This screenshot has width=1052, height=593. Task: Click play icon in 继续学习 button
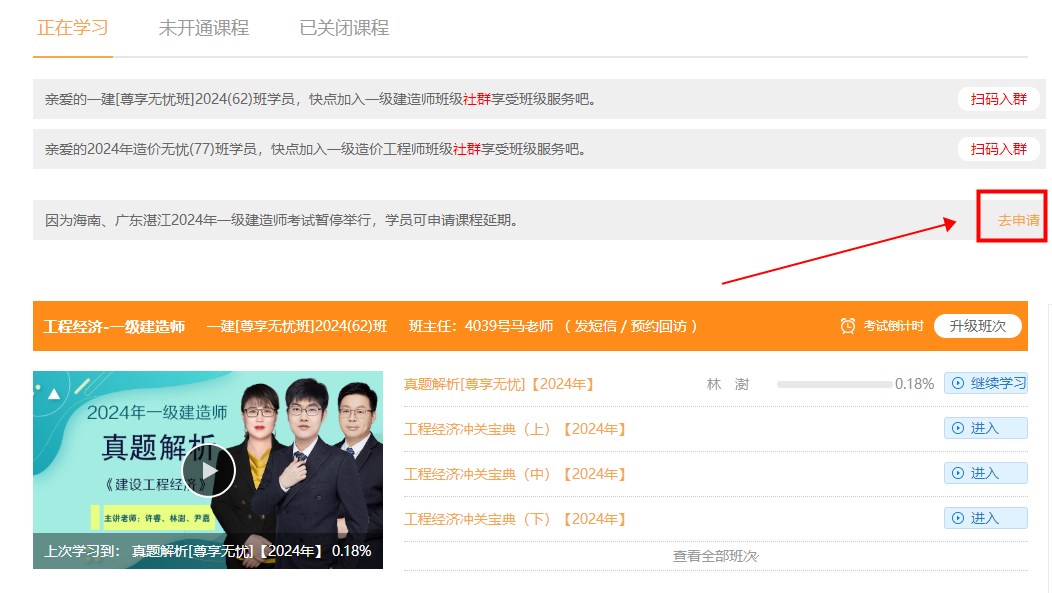click(x=958, y=383)
